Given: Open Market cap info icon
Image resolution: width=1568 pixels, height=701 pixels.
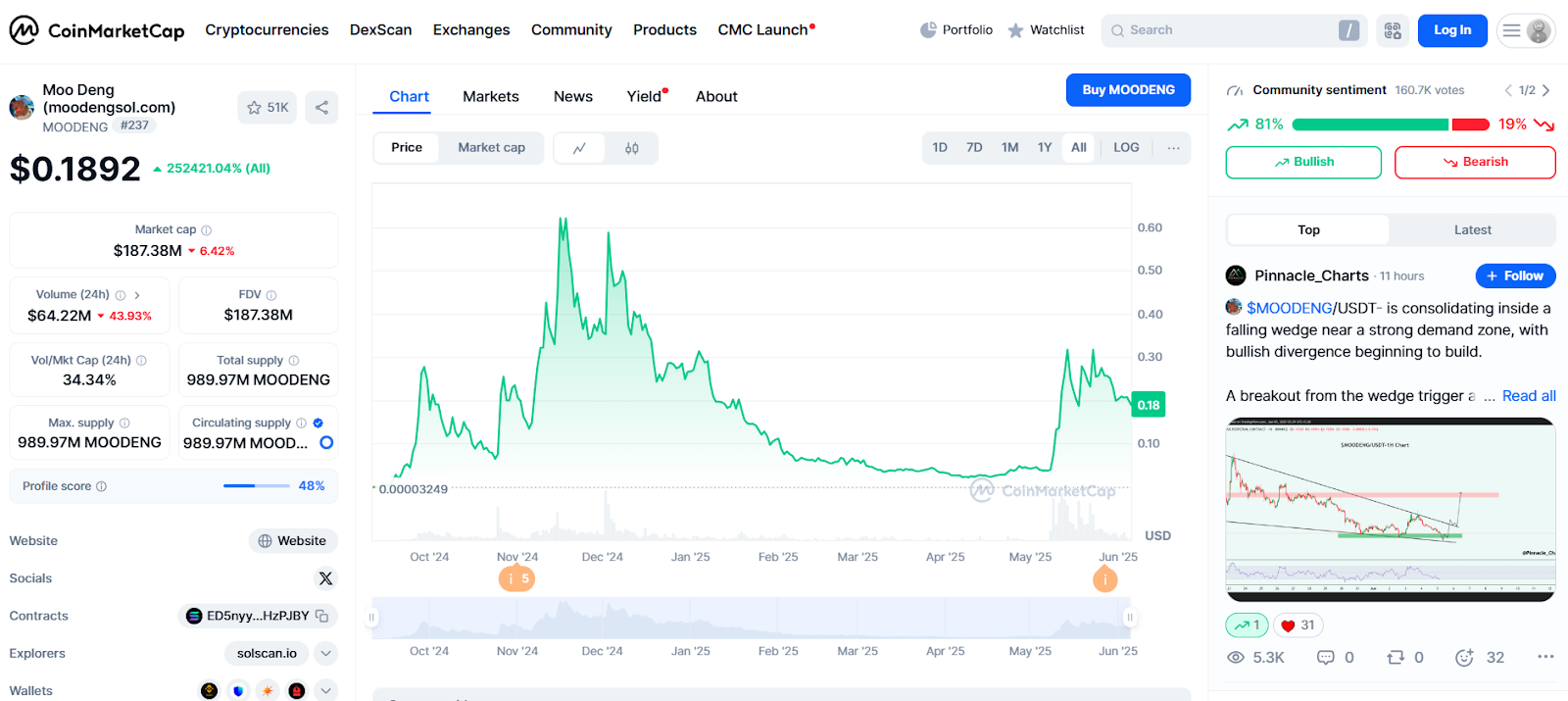Looking at the screenshot, I should pyautogui.click(x=206, y=230).
